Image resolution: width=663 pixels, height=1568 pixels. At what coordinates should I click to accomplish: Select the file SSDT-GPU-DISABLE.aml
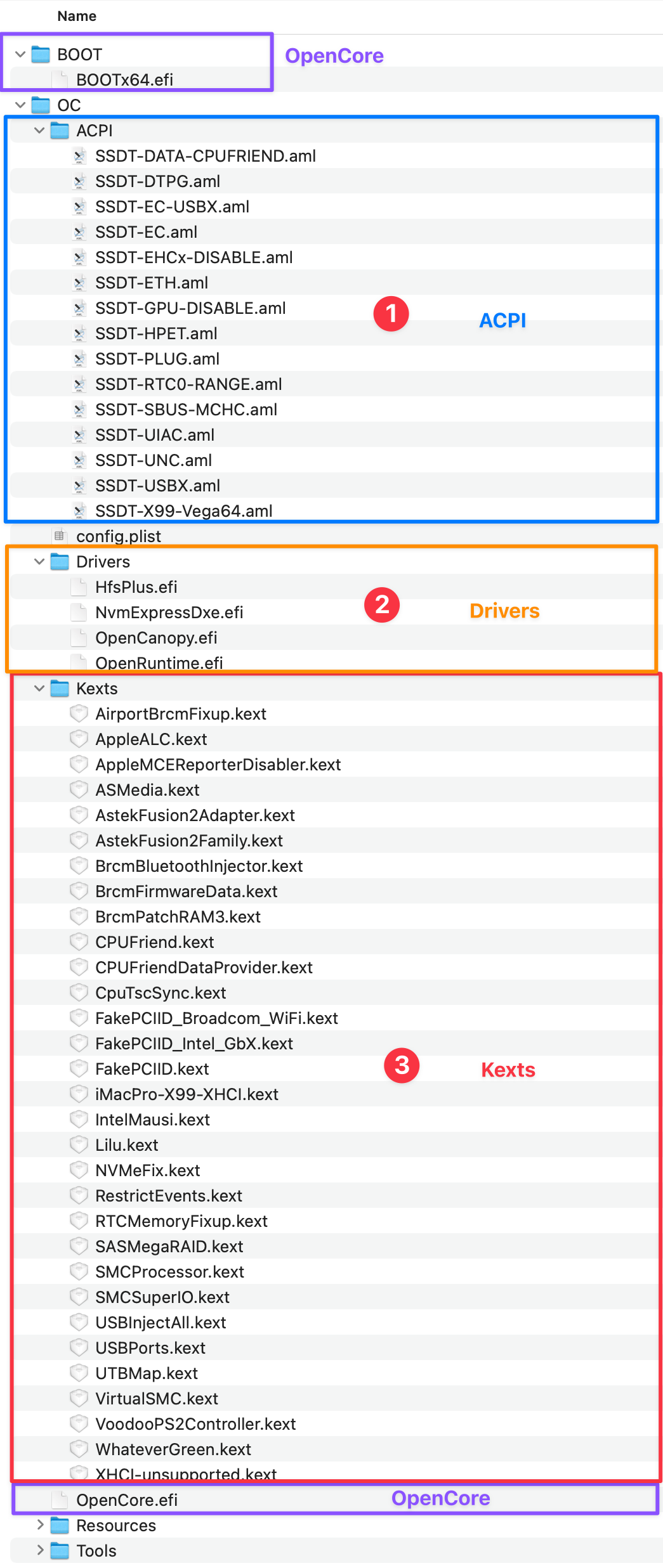tap(190, 308)
